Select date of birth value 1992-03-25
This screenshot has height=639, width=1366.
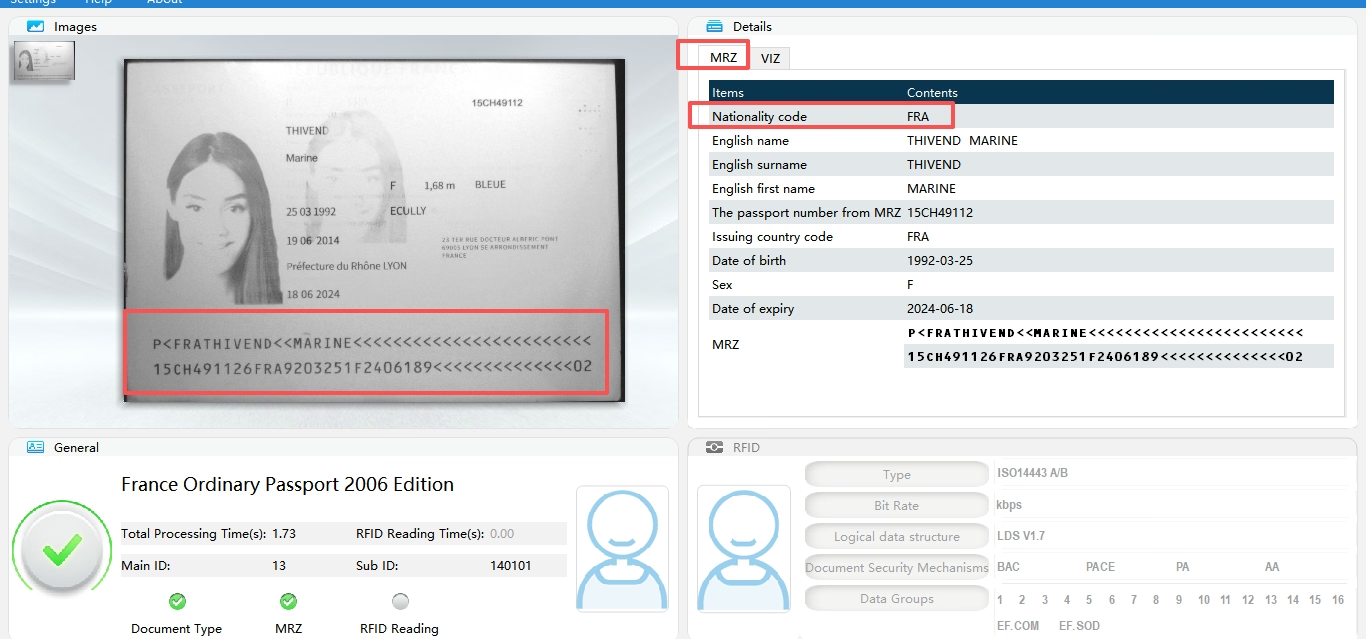[x=940, y=260]
